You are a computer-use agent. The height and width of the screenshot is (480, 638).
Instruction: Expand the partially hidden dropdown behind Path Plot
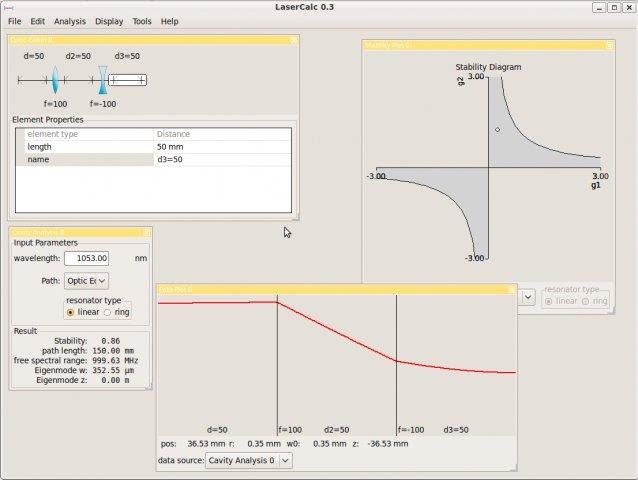pyautogui.click(x=527, y=296)
